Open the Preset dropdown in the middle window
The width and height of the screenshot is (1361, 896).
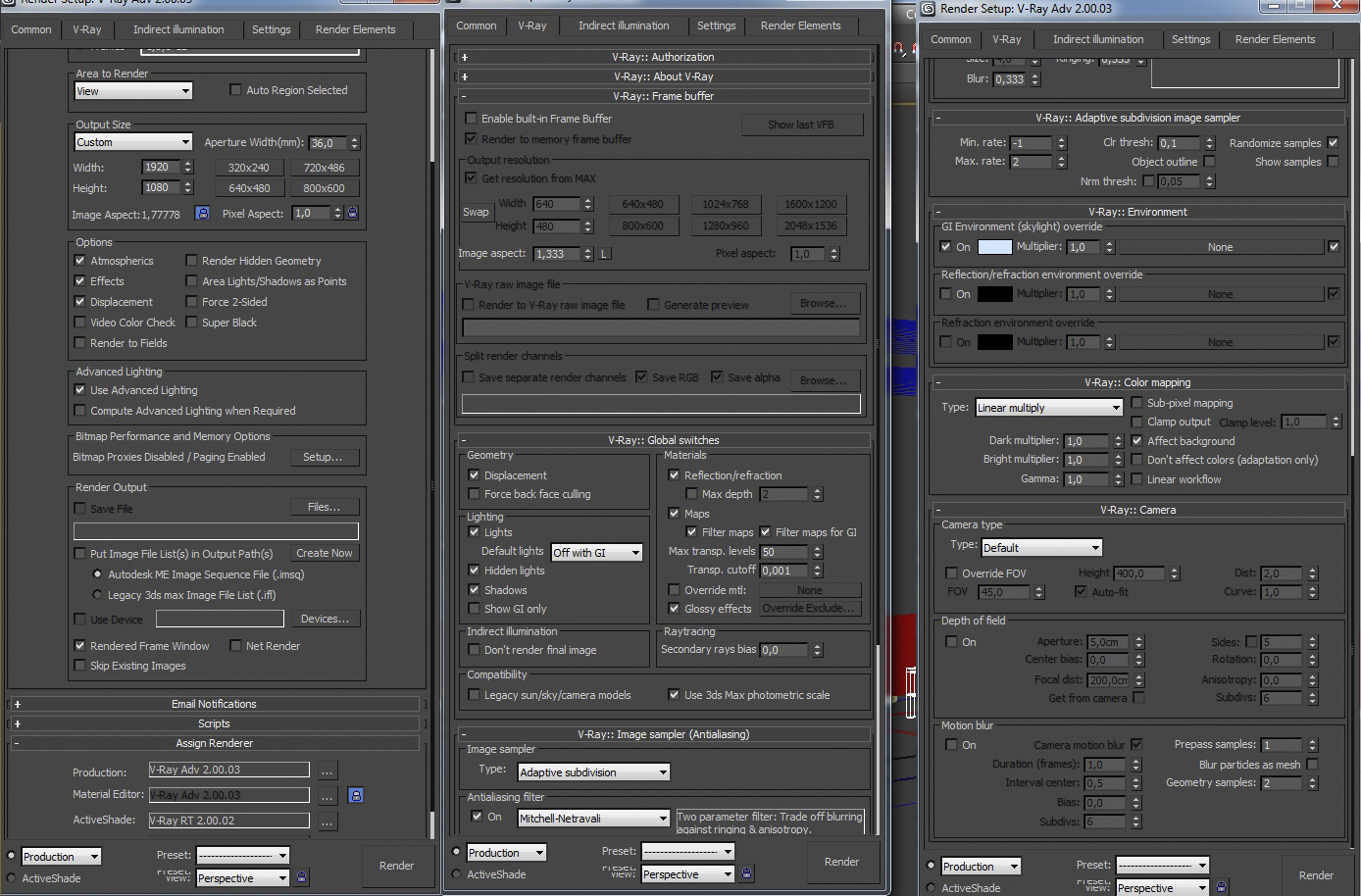[686, 852]
